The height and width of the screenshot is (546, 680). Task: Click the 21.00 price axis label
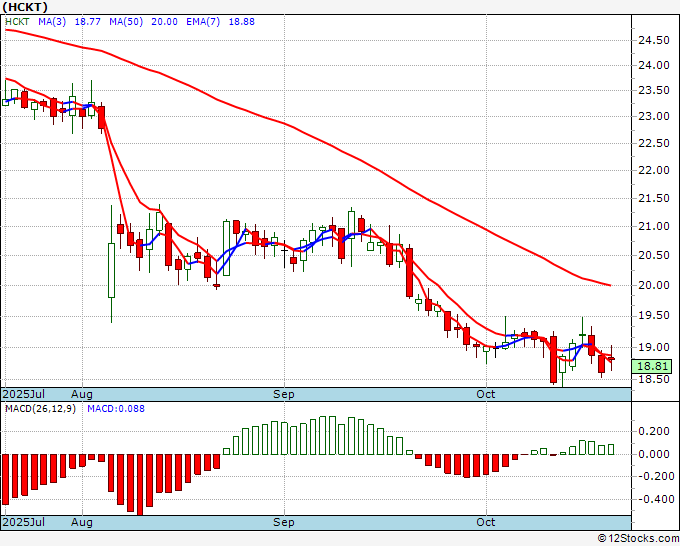click(654, 226)
